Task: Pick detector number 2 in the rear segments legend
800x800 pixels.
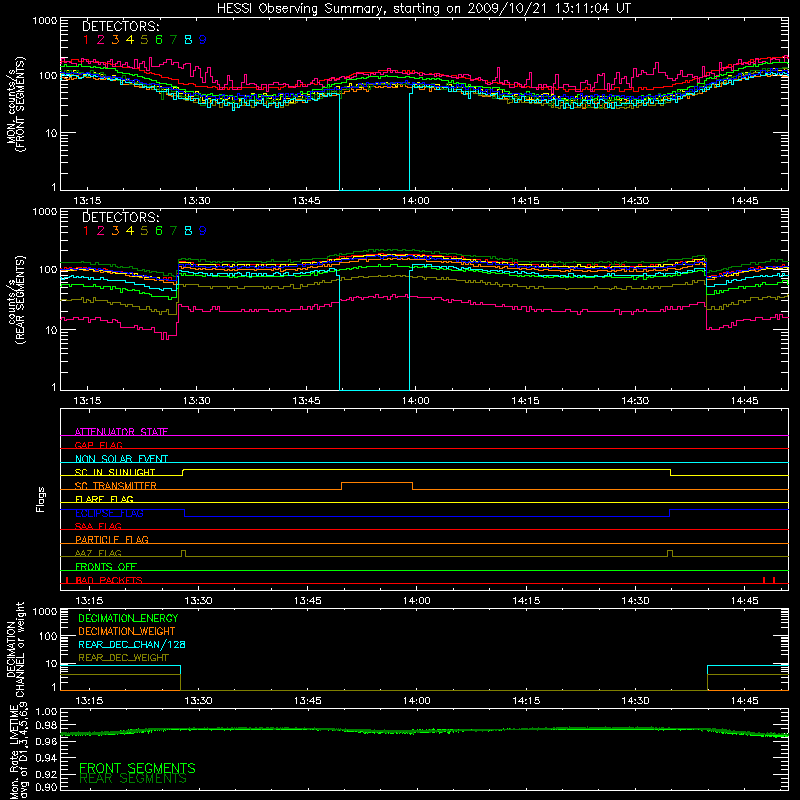Action: [x=101, y=231]
